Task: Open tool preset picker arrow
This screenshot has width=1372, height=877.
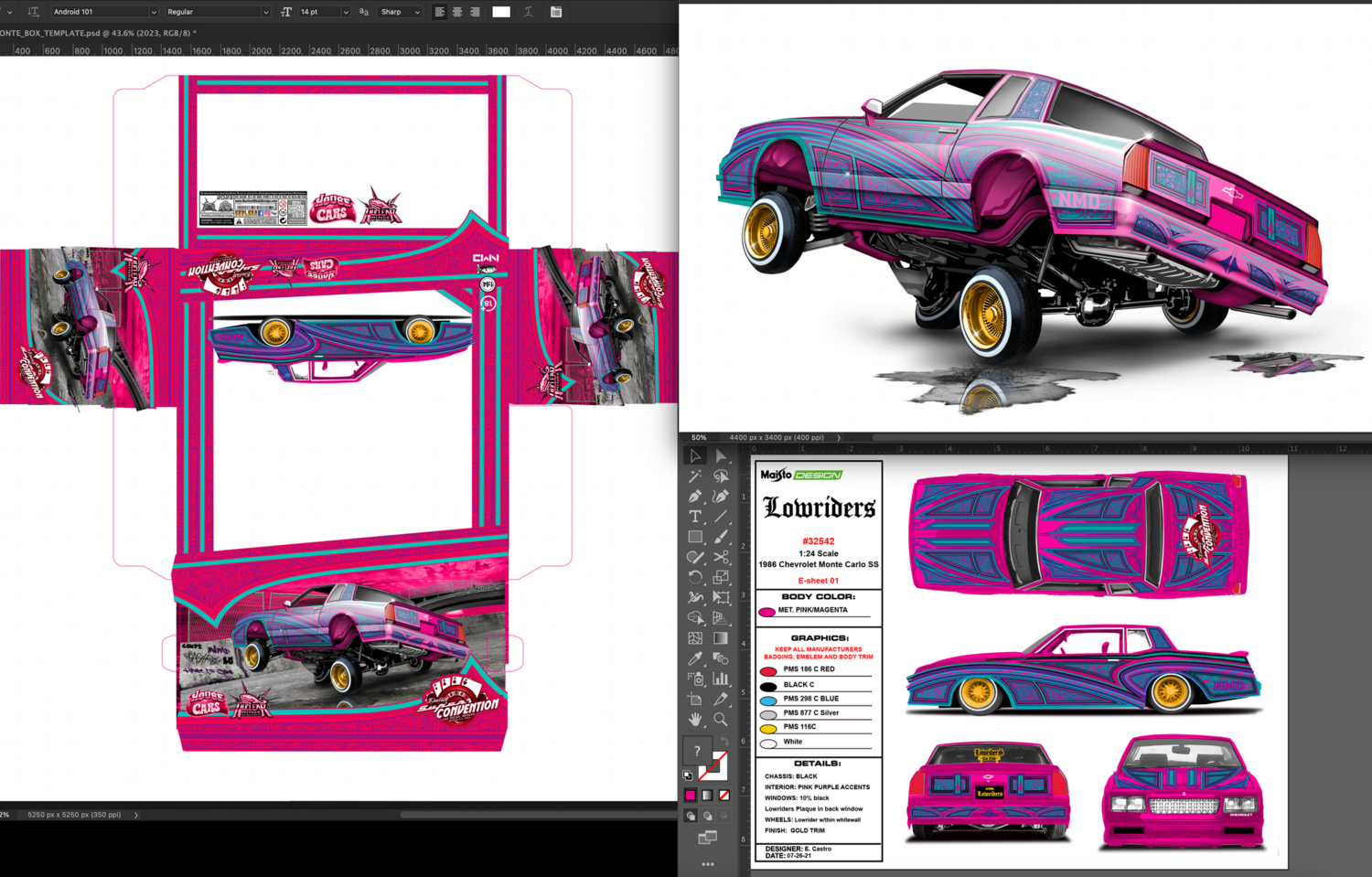Action: [9, 12]
